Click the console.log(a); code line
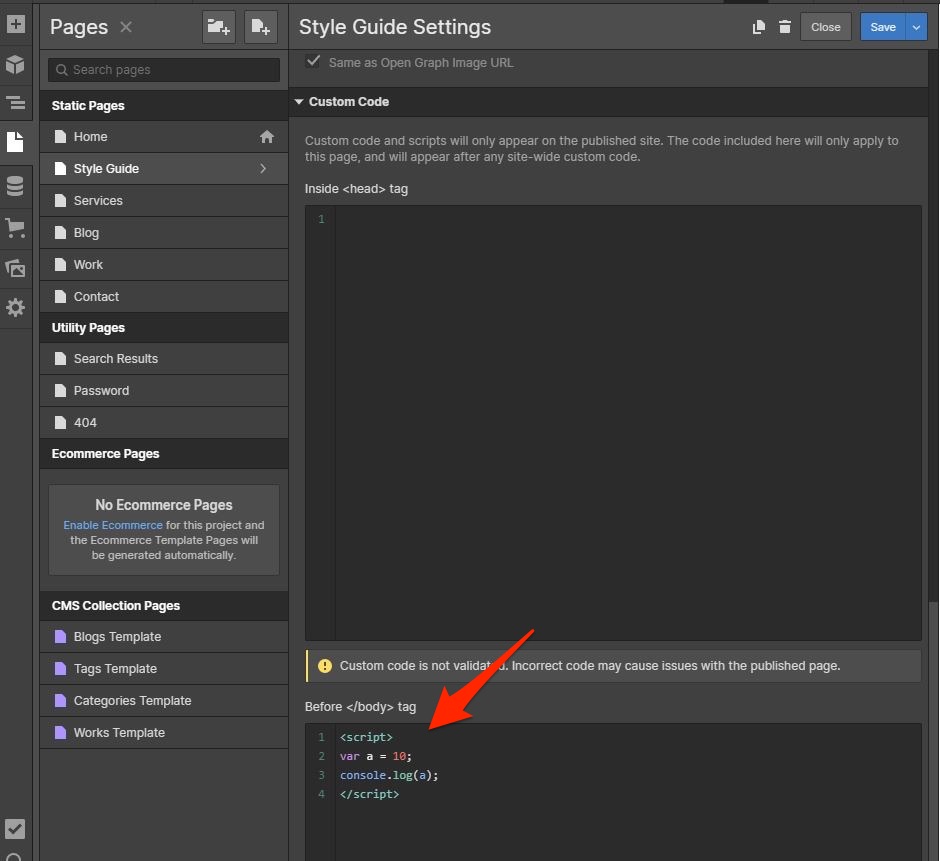The image size is (940, 861). click(389, 775)
